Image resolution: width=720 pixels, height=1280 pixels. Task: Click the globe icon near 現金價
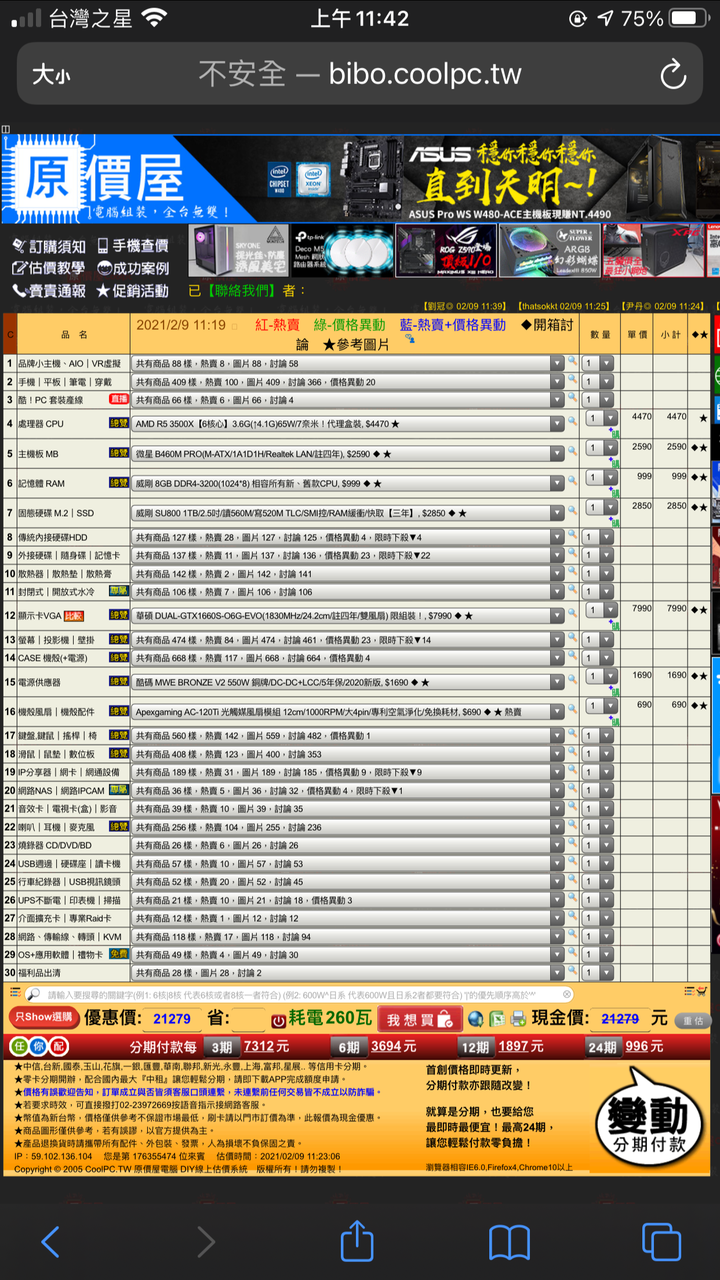pyautogui.click(x=475, y=1019)
